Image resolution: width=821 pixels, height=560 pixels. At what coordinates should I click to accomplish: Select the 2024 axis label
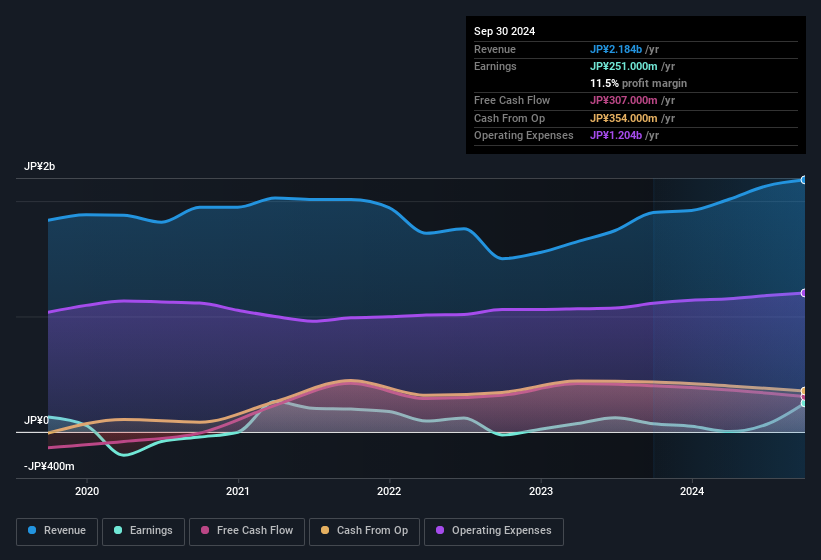(x=692, y=491)
